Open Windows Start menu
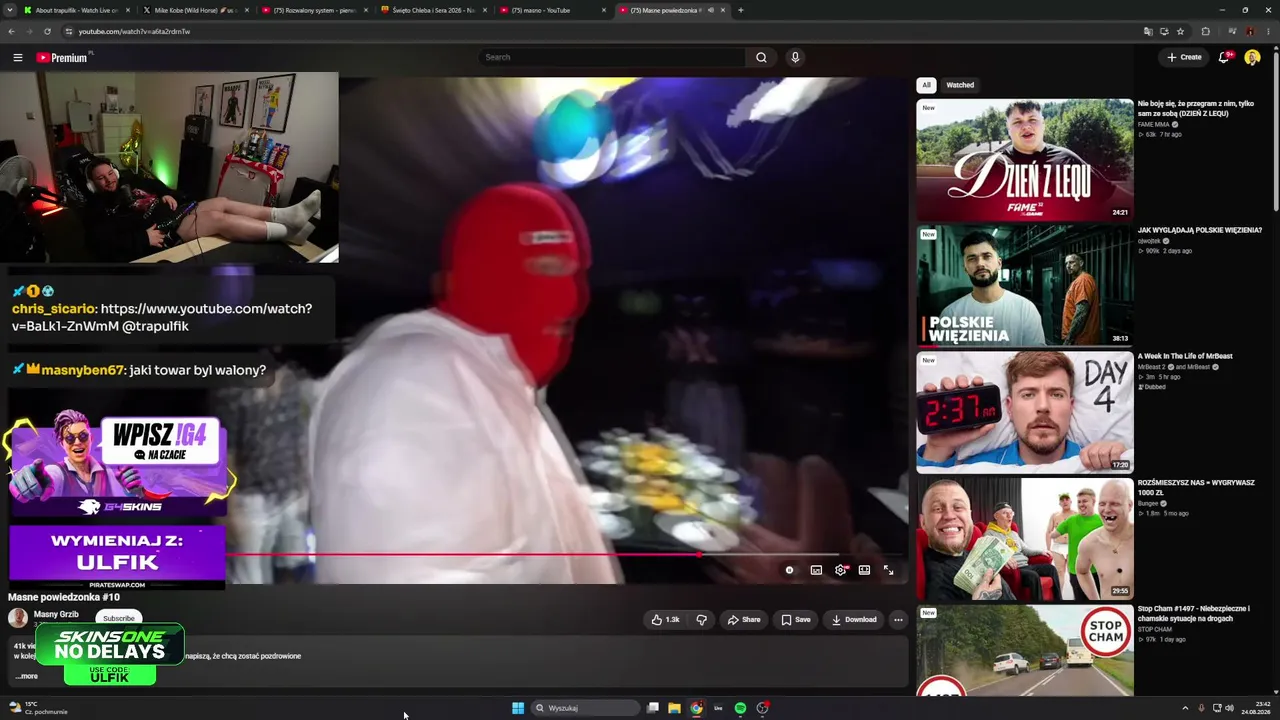1280x720 pixels. [518, 708]
